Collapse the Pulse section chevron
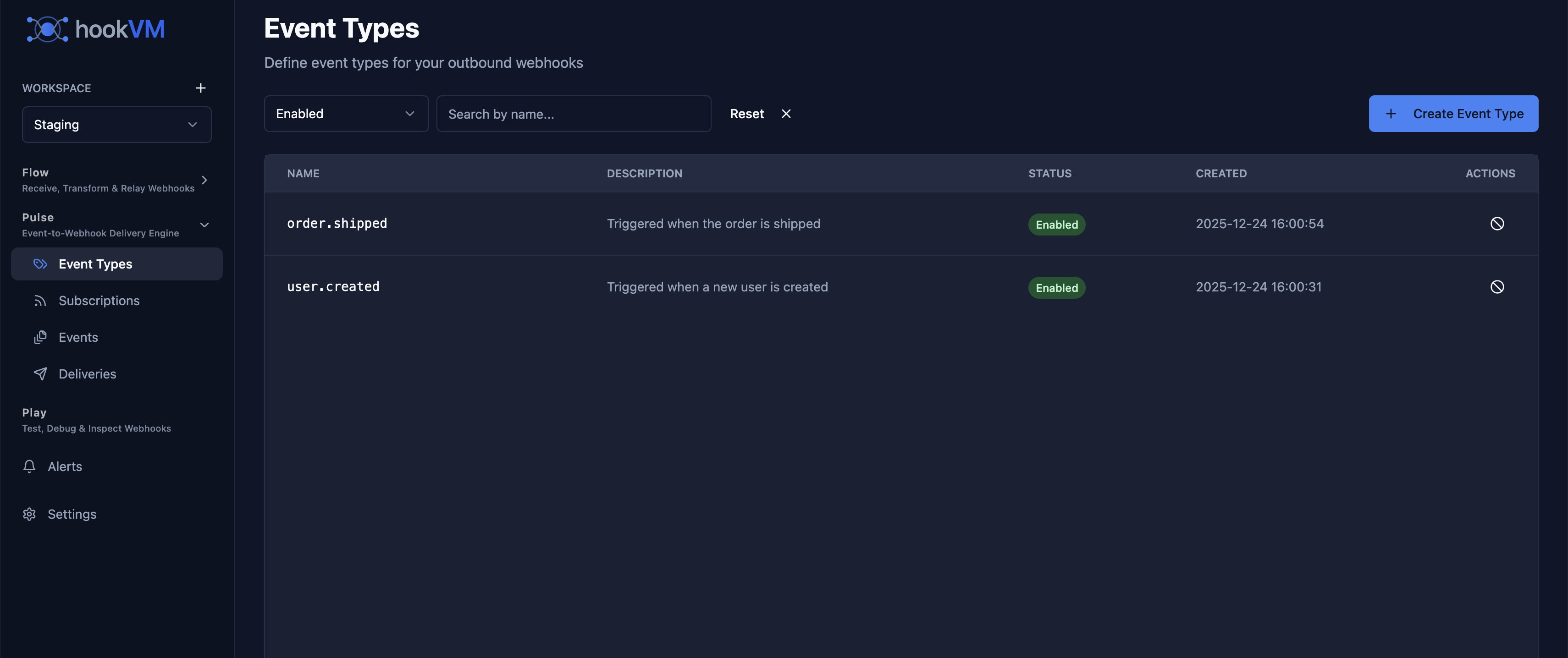This screenshot has height=658, width=1568. click(x=204, y=225)
